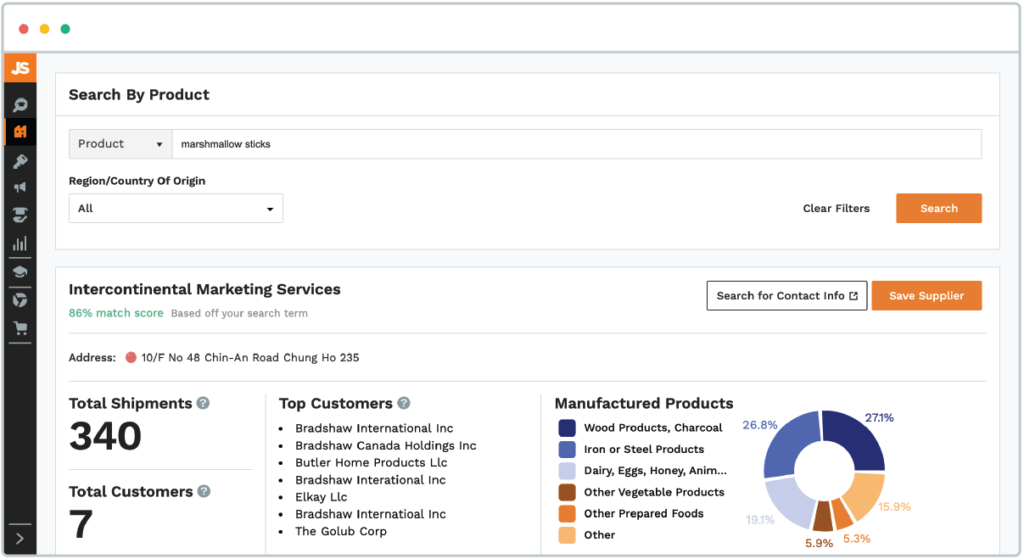Viewport: 1024px width, 559px height.
Task: Save the supplier with Save Supplier
Action: tap(926, 296)
